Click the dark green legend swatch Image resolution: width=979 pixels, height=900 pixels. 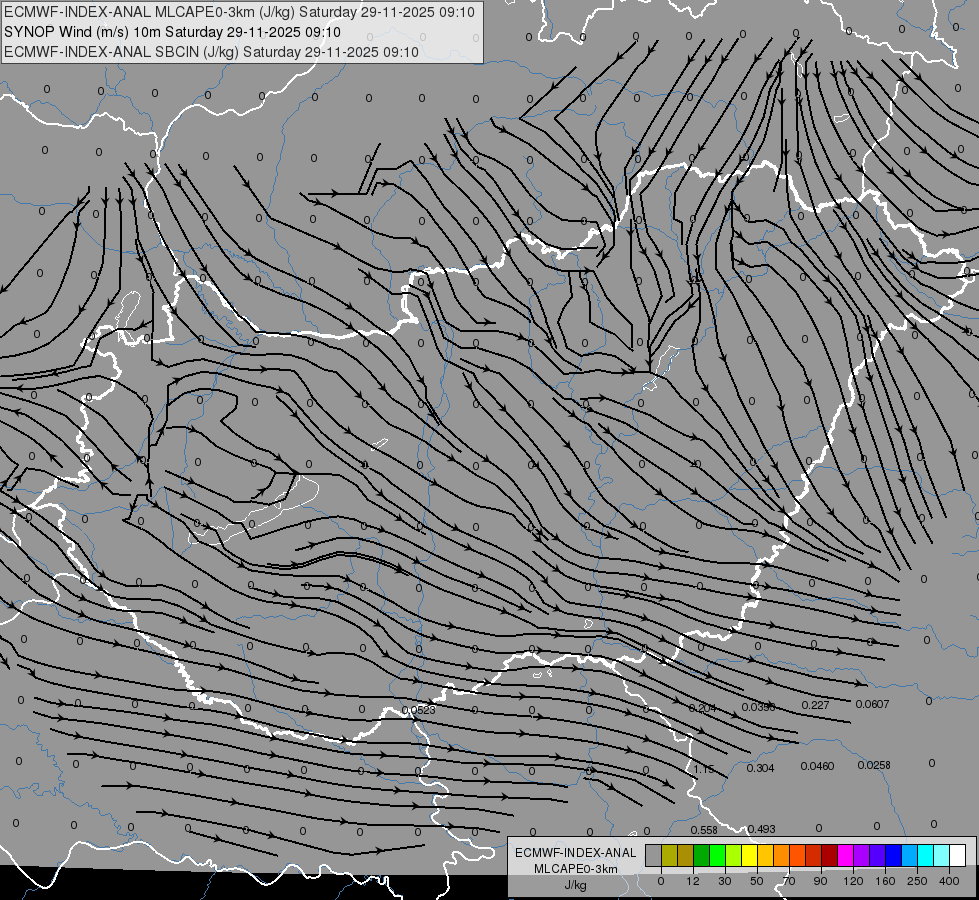[x=702, y=855]
